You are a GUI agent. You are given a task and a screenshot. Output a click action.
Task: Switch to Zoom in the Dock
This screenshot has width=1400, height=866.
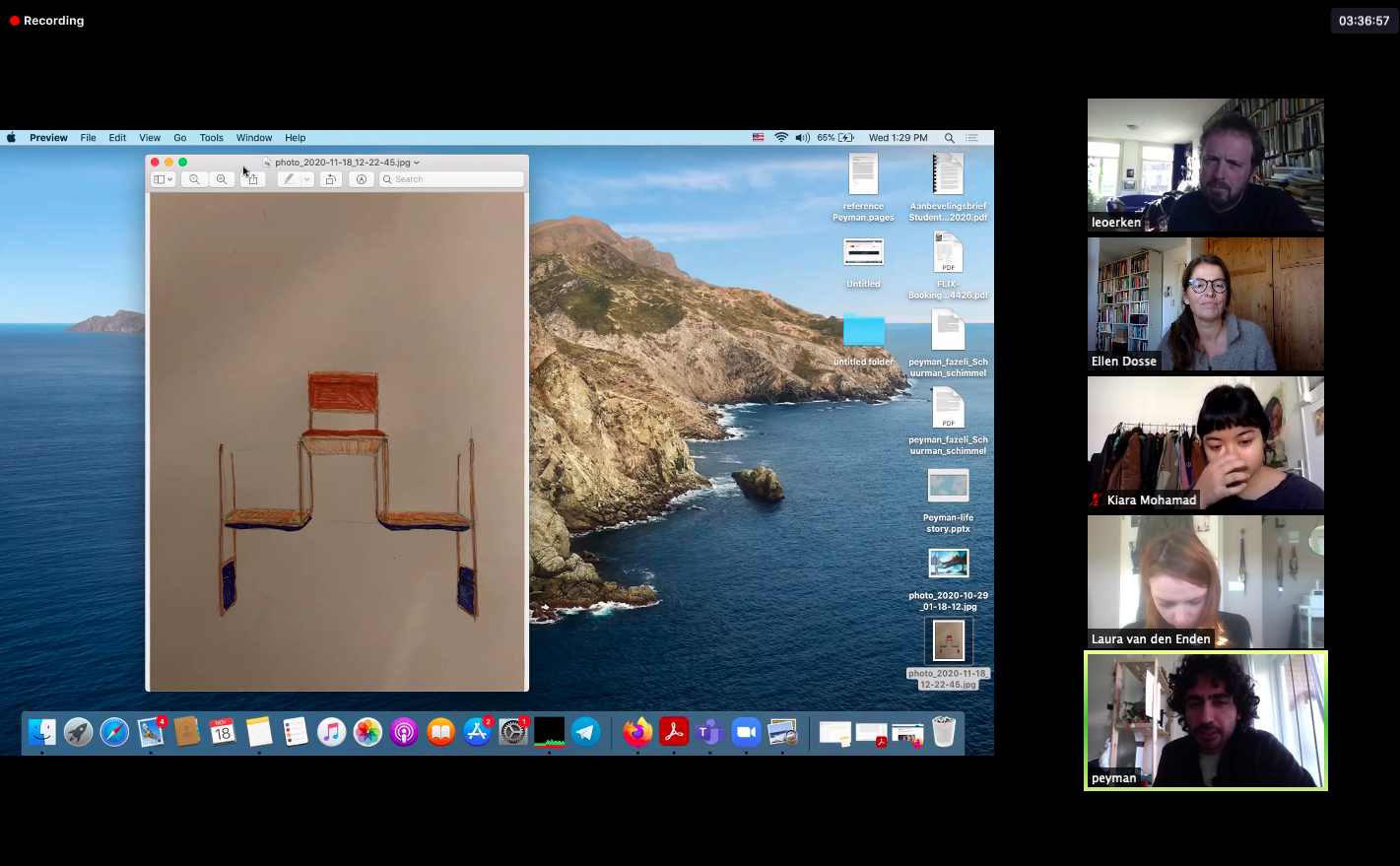click(747, 732)
